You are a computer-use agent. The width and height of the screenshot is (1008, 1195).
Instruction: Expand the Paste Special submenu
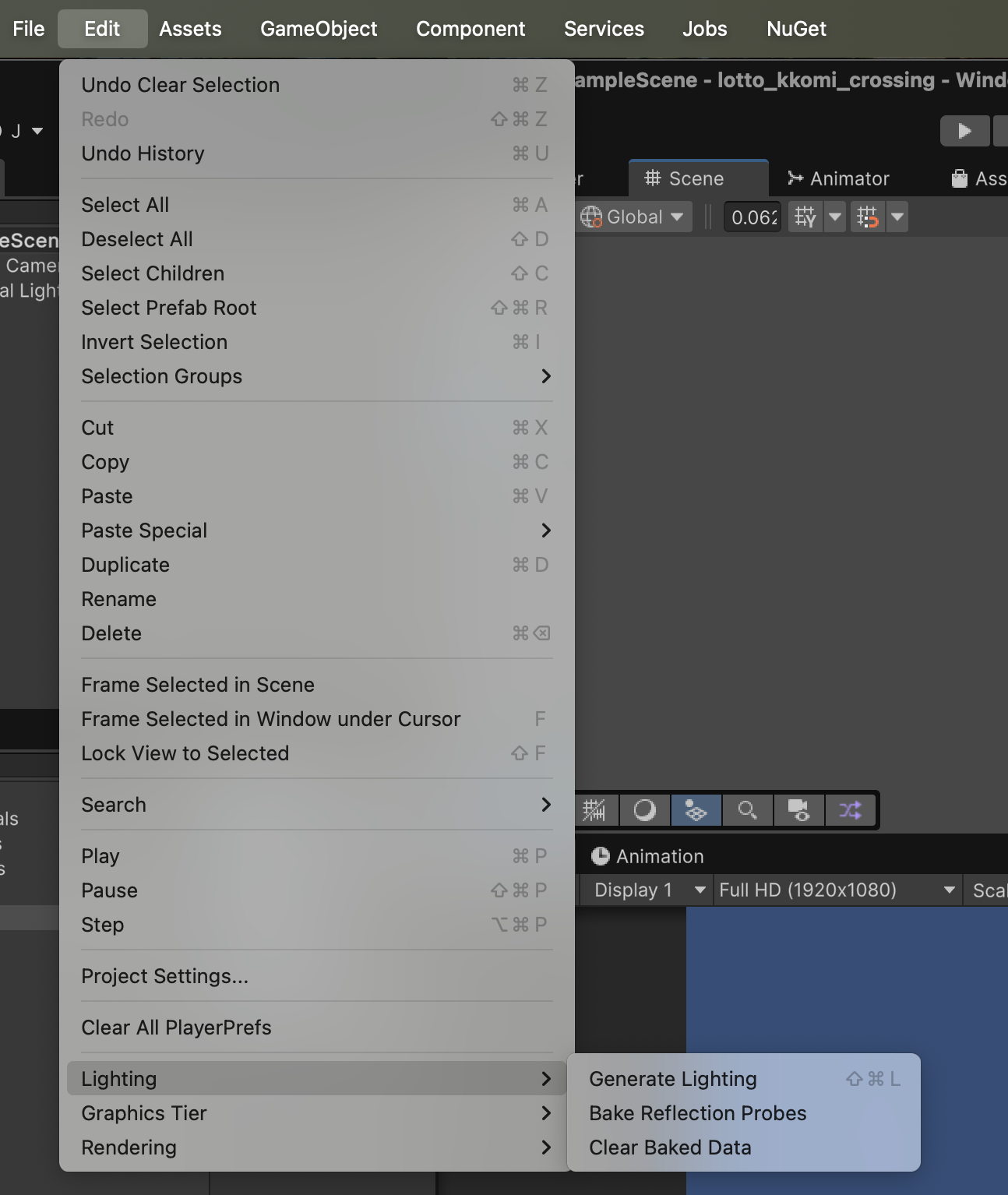click(x=316, y=531)
